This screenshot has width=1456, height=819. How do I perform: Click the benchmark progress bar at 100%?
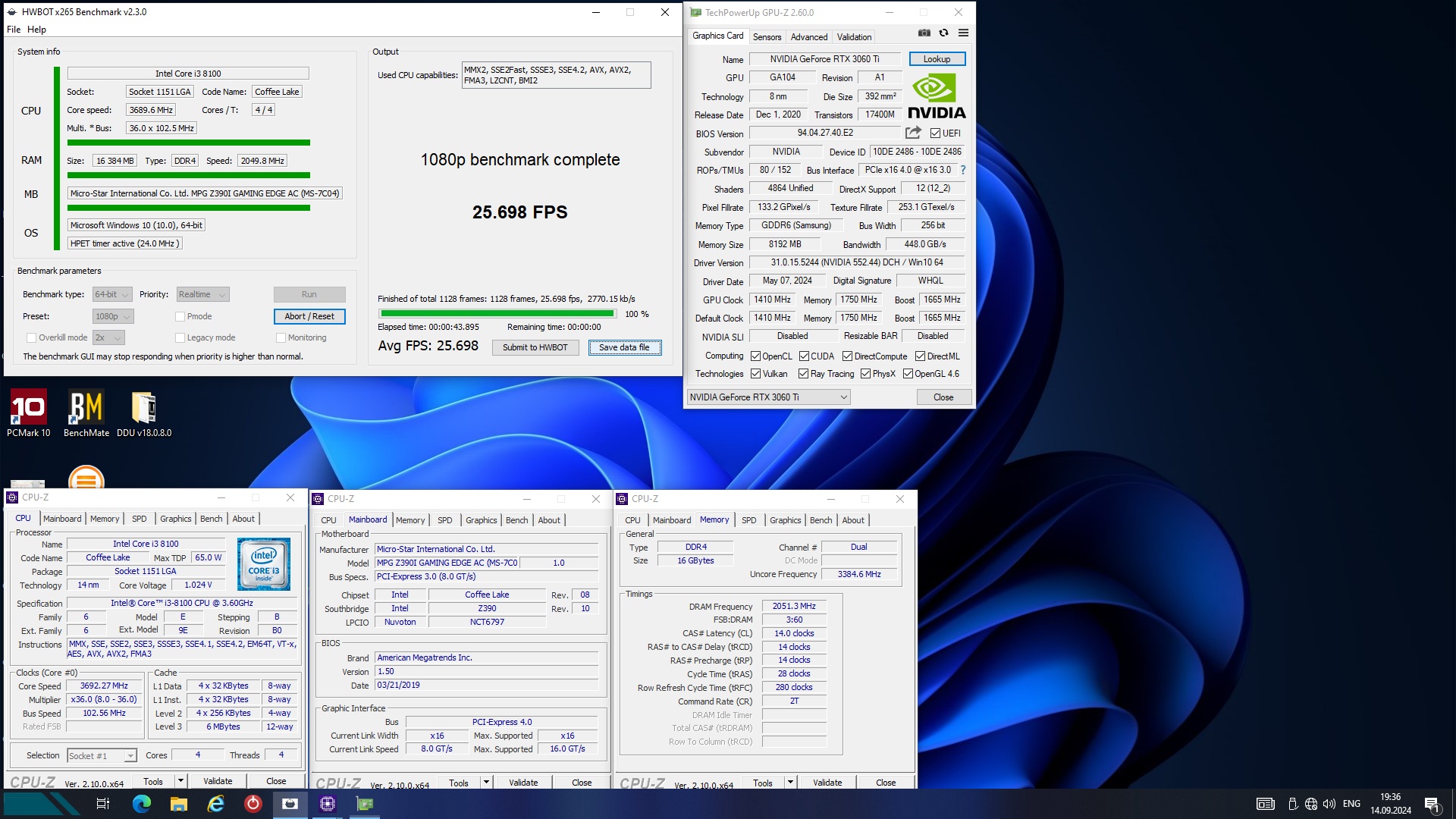point(497,313)
